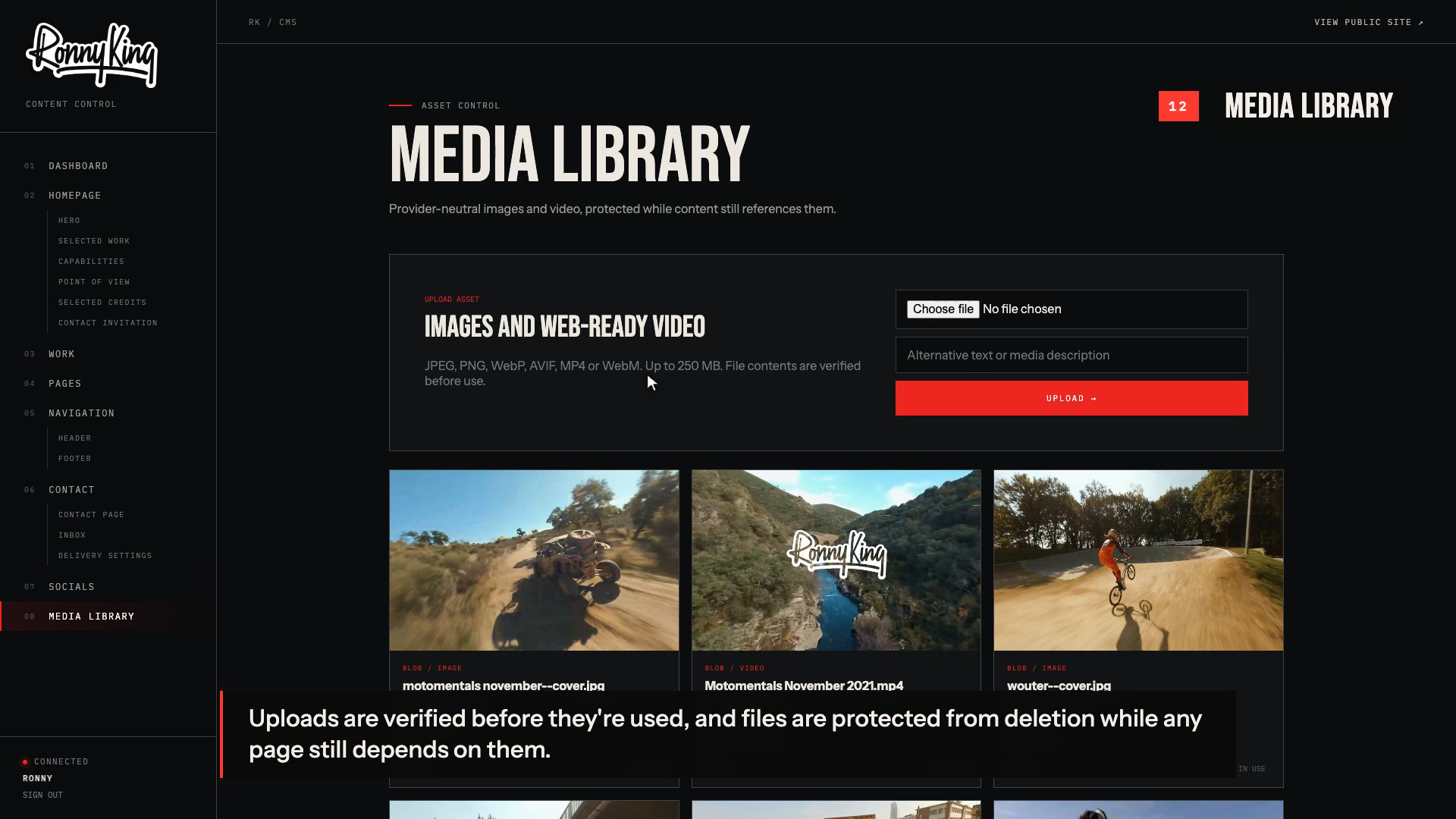The height and width of the screenshot is (819, 1456).
Task: Open the Contact section
Action: pos(71,490)
